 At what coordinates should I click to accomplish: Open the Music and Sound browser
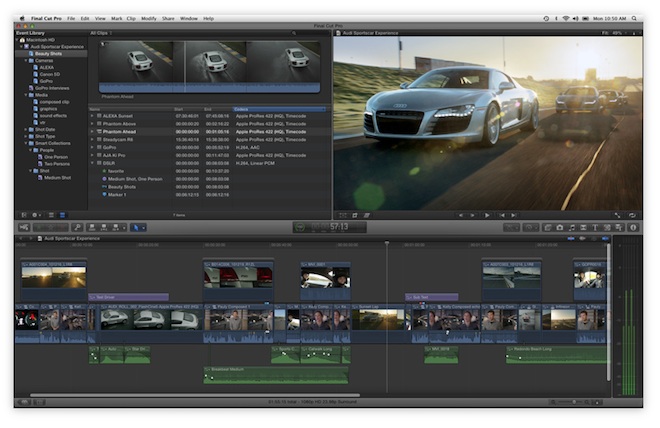coord(571,228)
